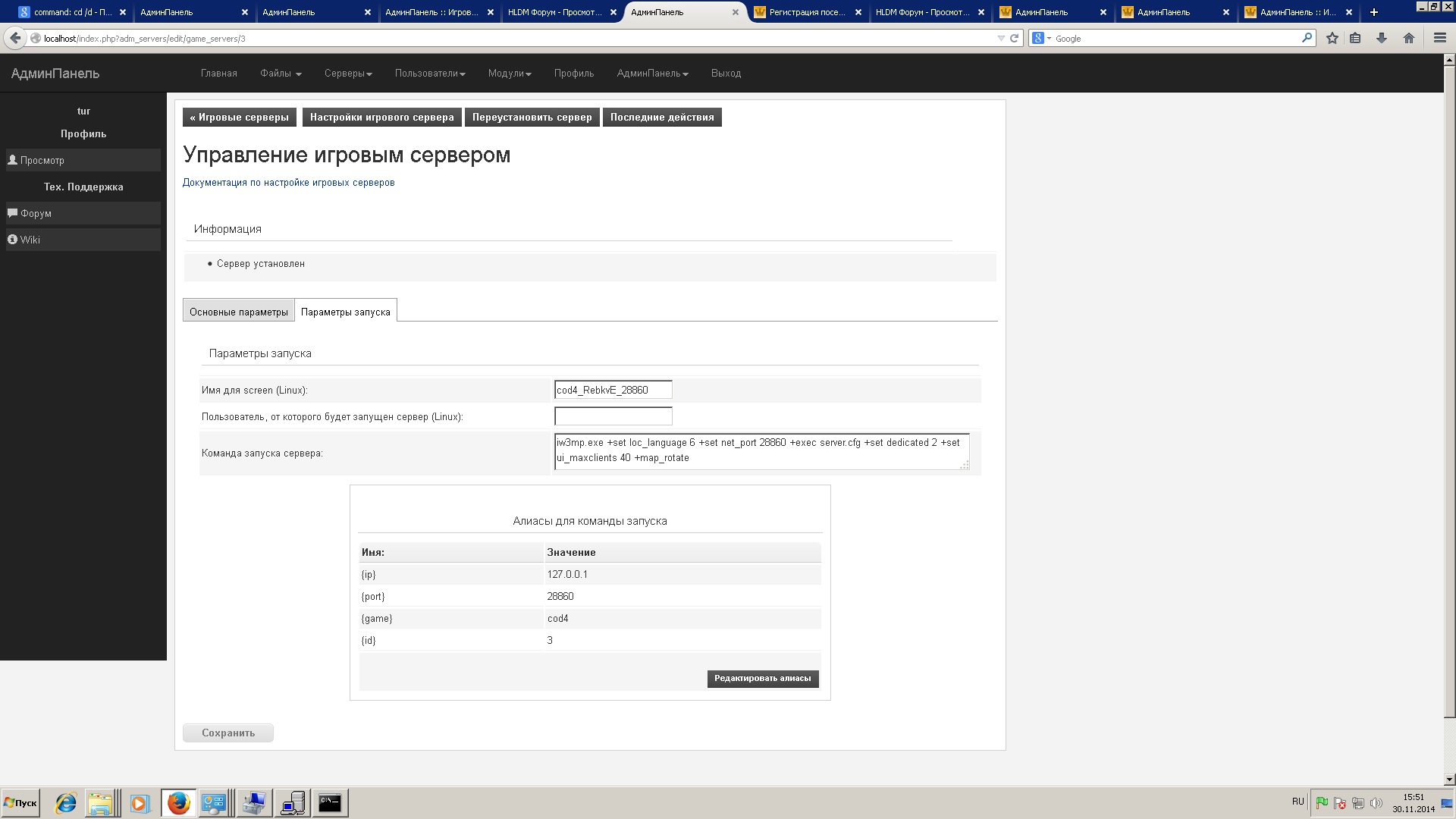Click the Редактировать алиасы button
This screenshot has height=819, width=1456.
[x=762, y=678]
